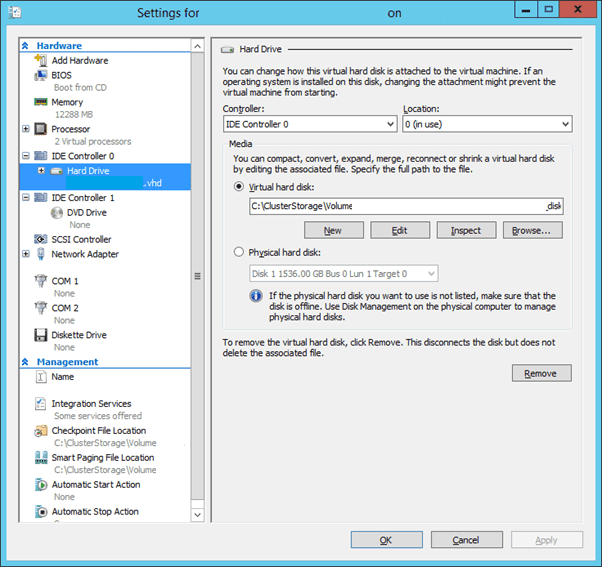Click the Processor icon
This screenshot has width=602, height=567.
pyautogui.click(x=40, y=129)
